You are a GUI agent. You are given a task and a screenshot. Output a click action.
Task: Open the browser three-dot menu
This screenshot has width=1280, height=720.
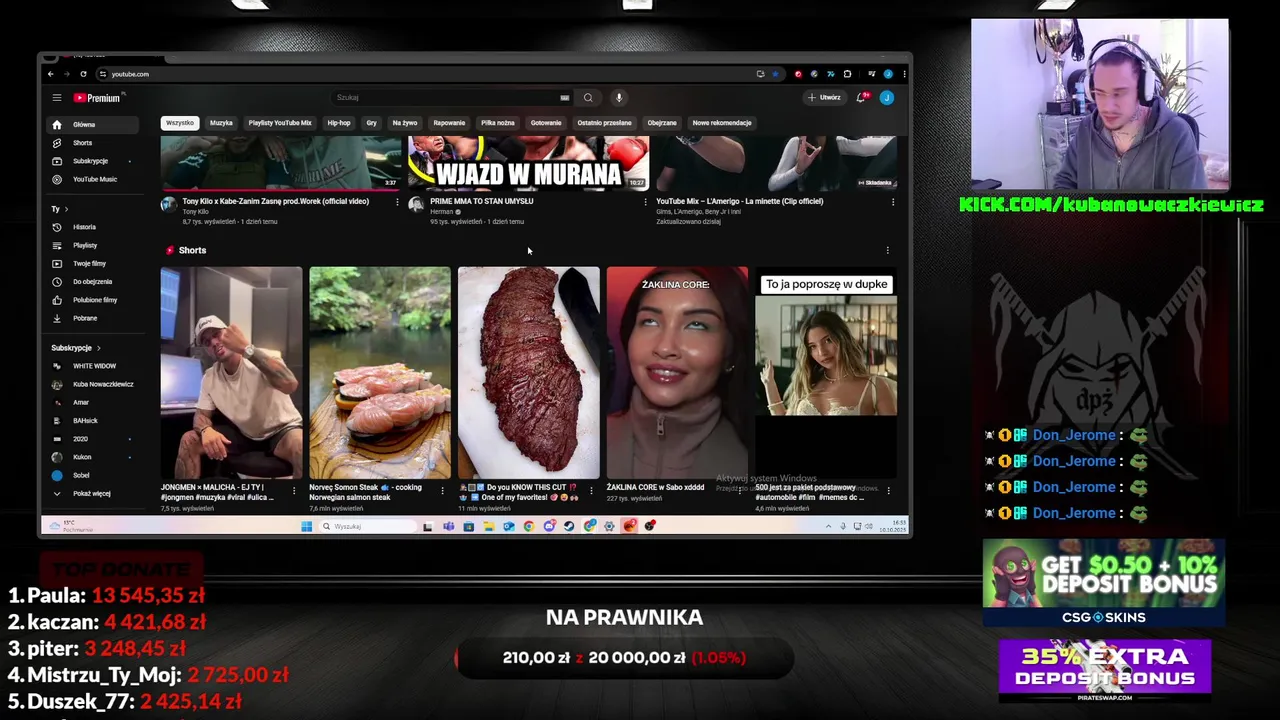click(903, 74)
